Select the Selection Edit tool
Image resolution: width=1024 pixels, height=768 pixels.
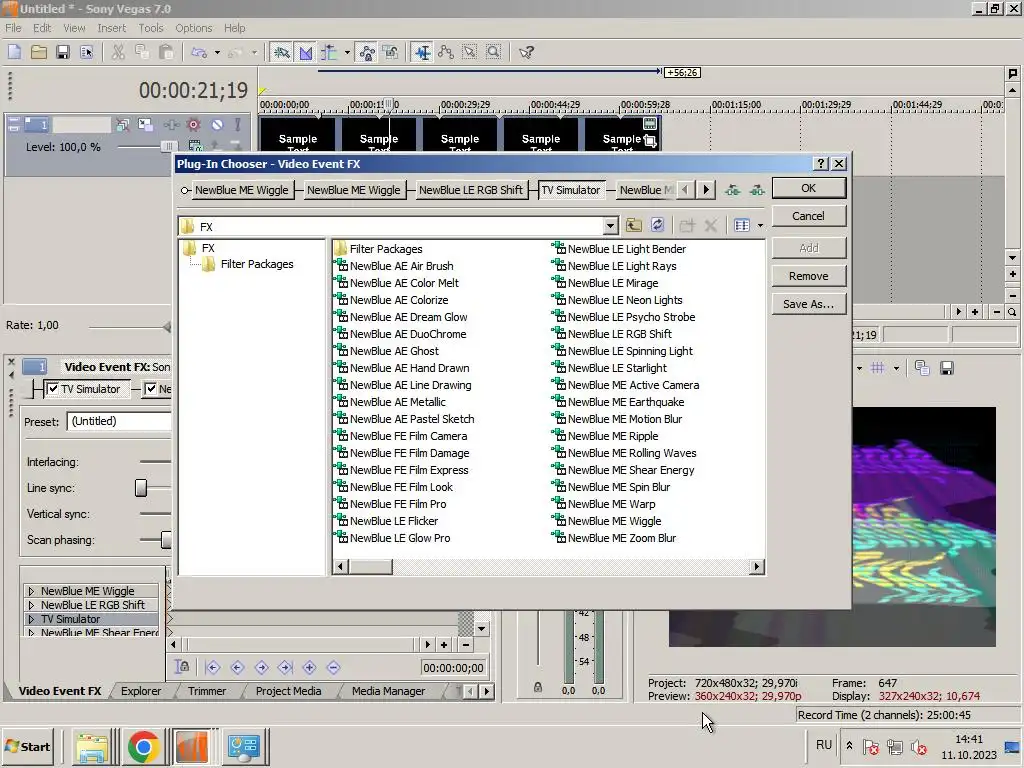(470, 52)
